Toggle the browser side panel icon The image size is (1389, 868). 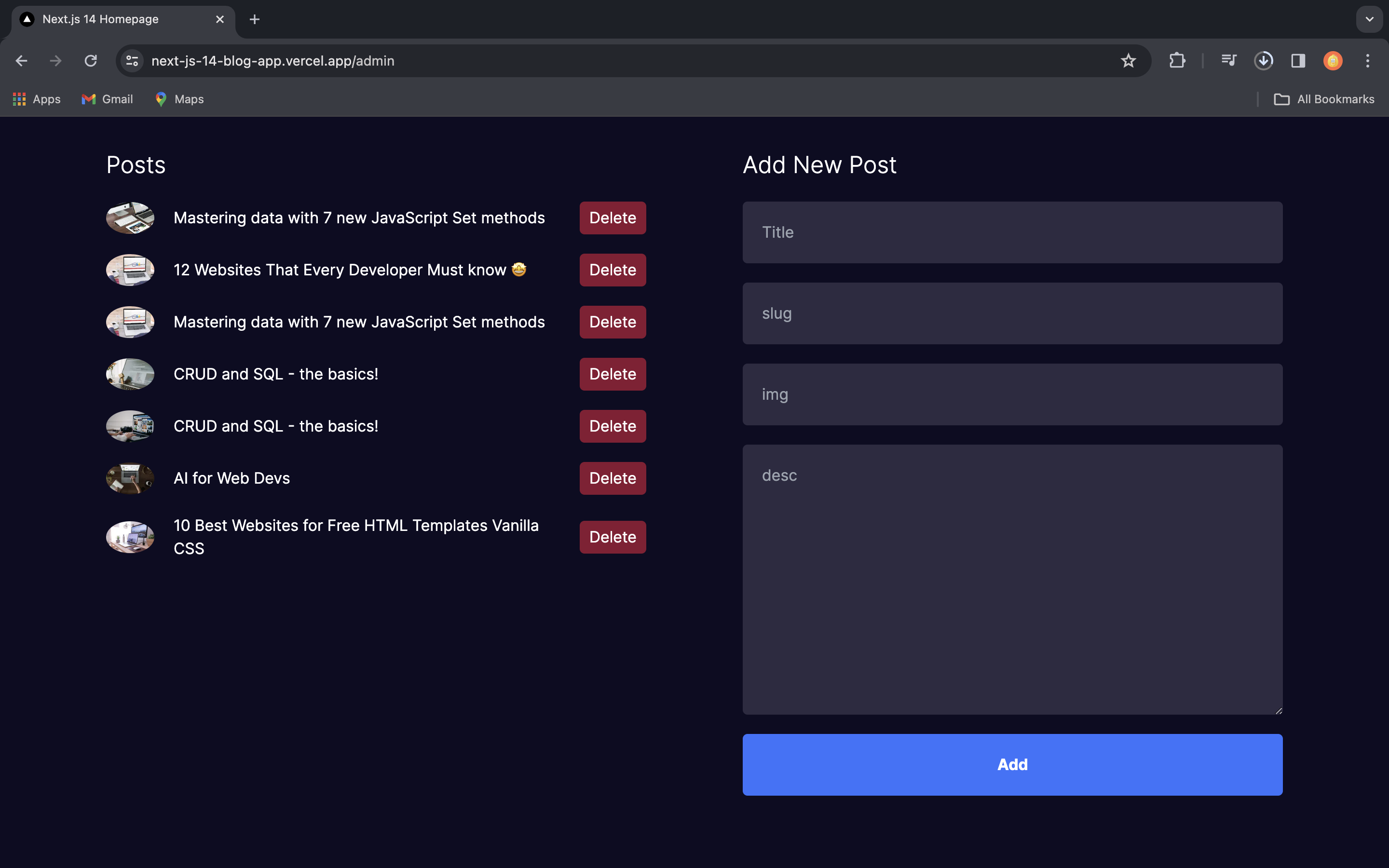coord(1298,61)
